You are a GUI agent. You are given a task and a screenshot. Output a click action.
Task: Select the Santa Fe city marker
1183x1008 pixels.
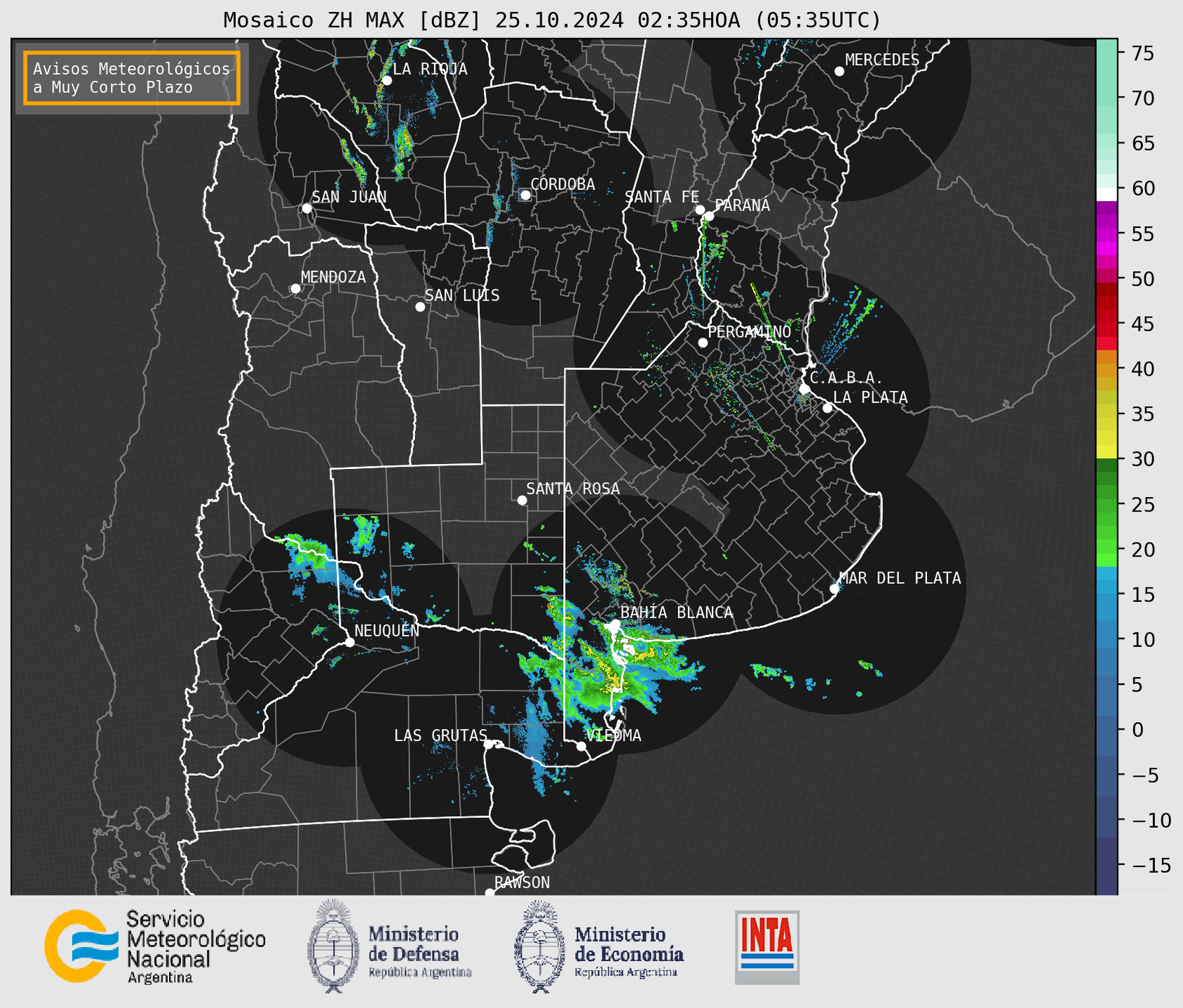click(x=700, y=210)
